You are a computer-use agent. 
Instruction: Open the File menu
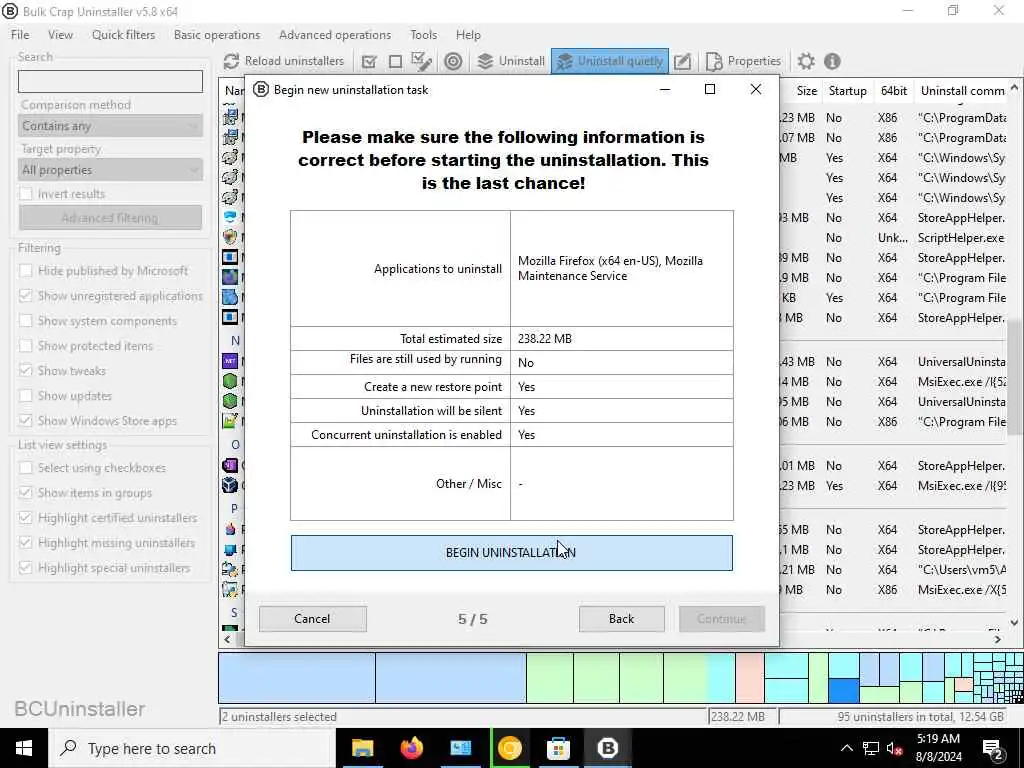point(20,35)
